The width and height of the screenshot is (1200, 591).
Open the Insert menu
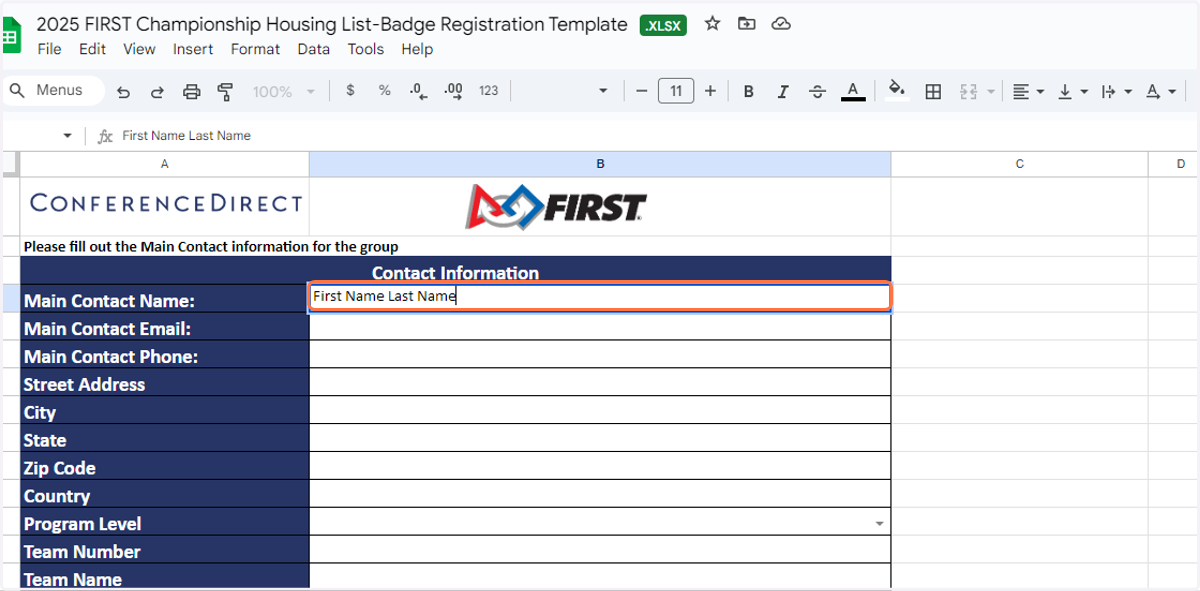(x=193, y=49)
